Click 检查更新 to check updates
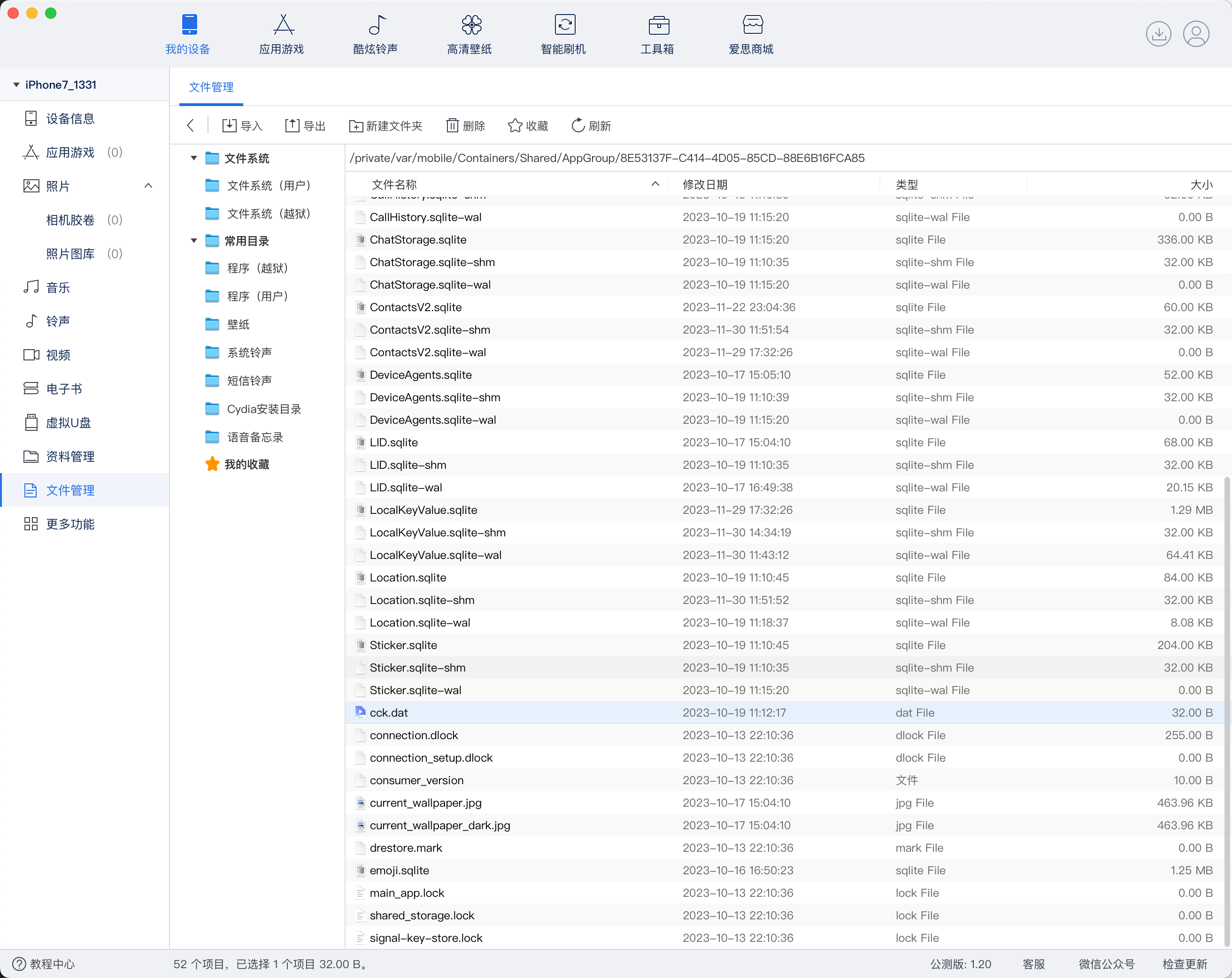 (x=1185, y=964)
